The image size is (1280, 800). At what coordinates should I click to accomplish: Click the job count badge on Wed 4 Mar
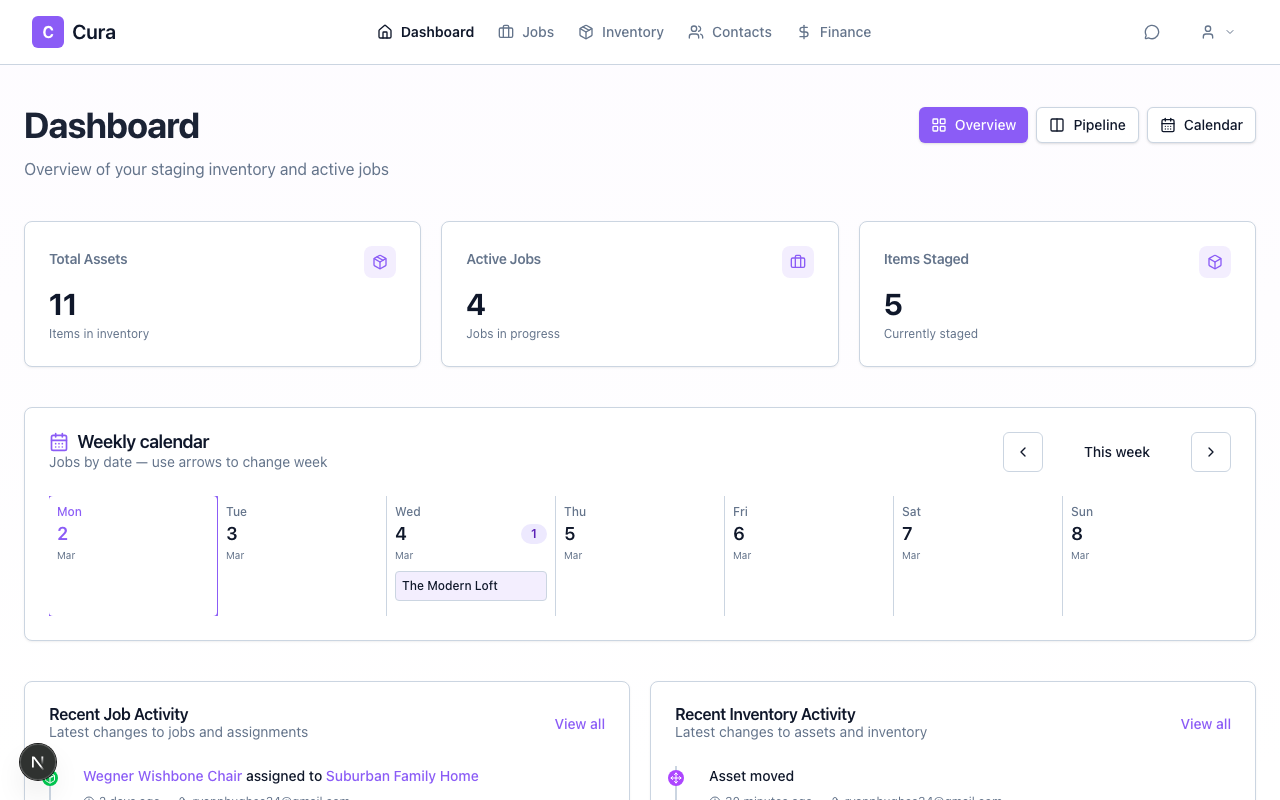[533, 533]
